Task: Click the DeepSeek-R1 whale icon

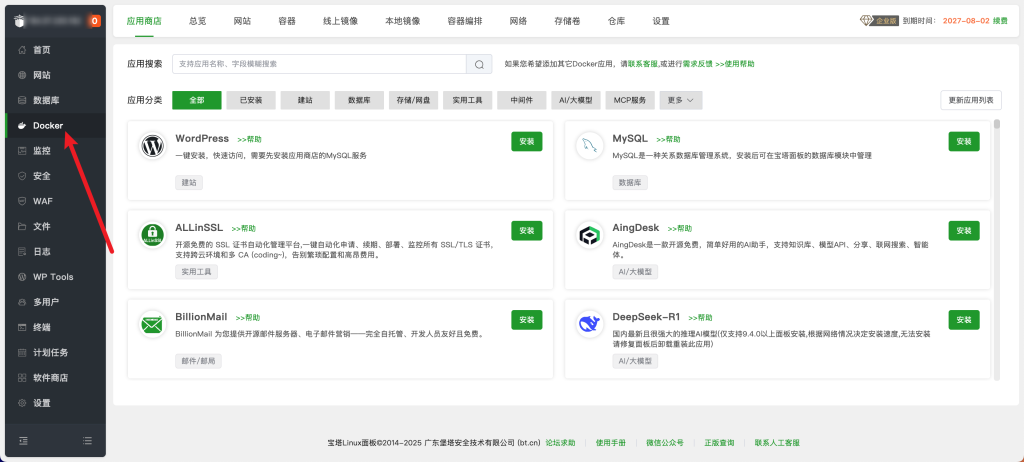Action: 590,325
